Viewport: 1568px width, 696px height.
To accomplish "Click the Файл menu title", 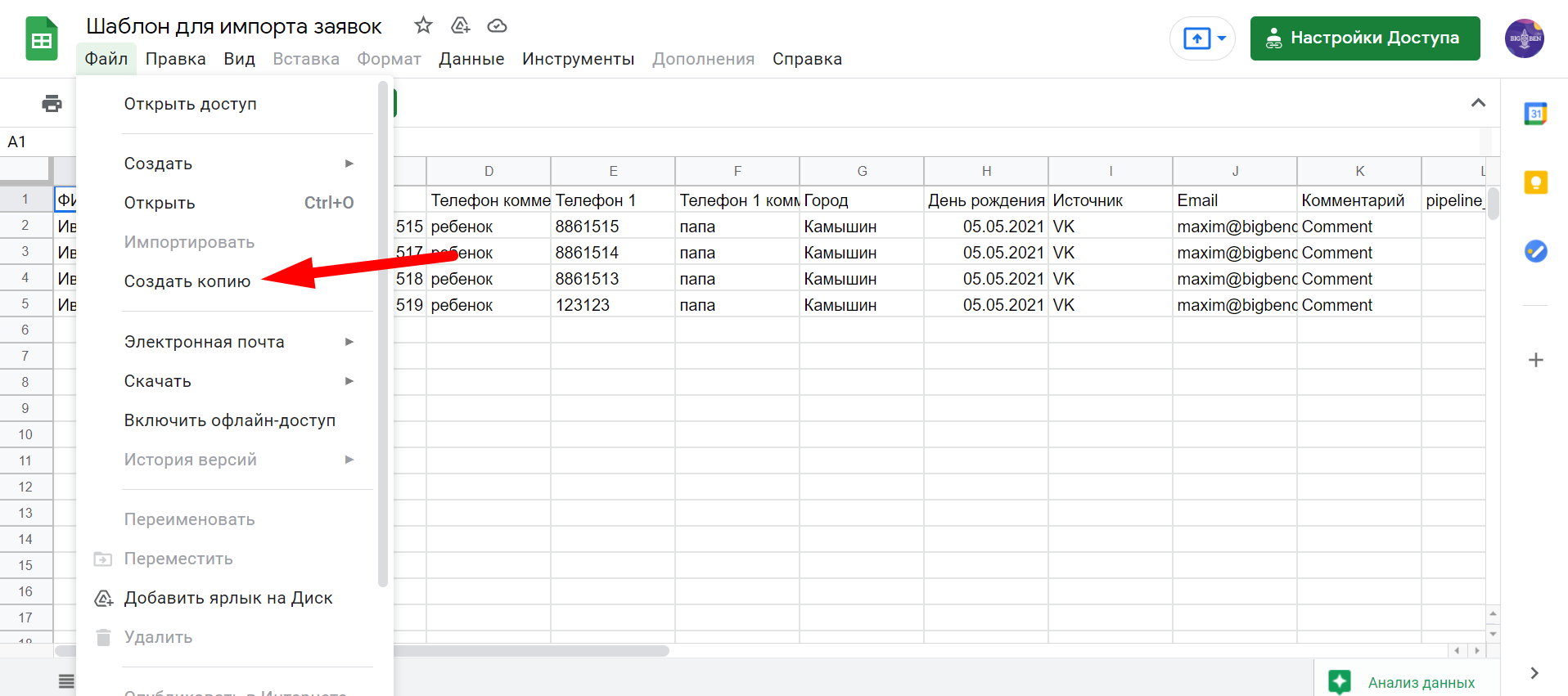I will 106,59.
